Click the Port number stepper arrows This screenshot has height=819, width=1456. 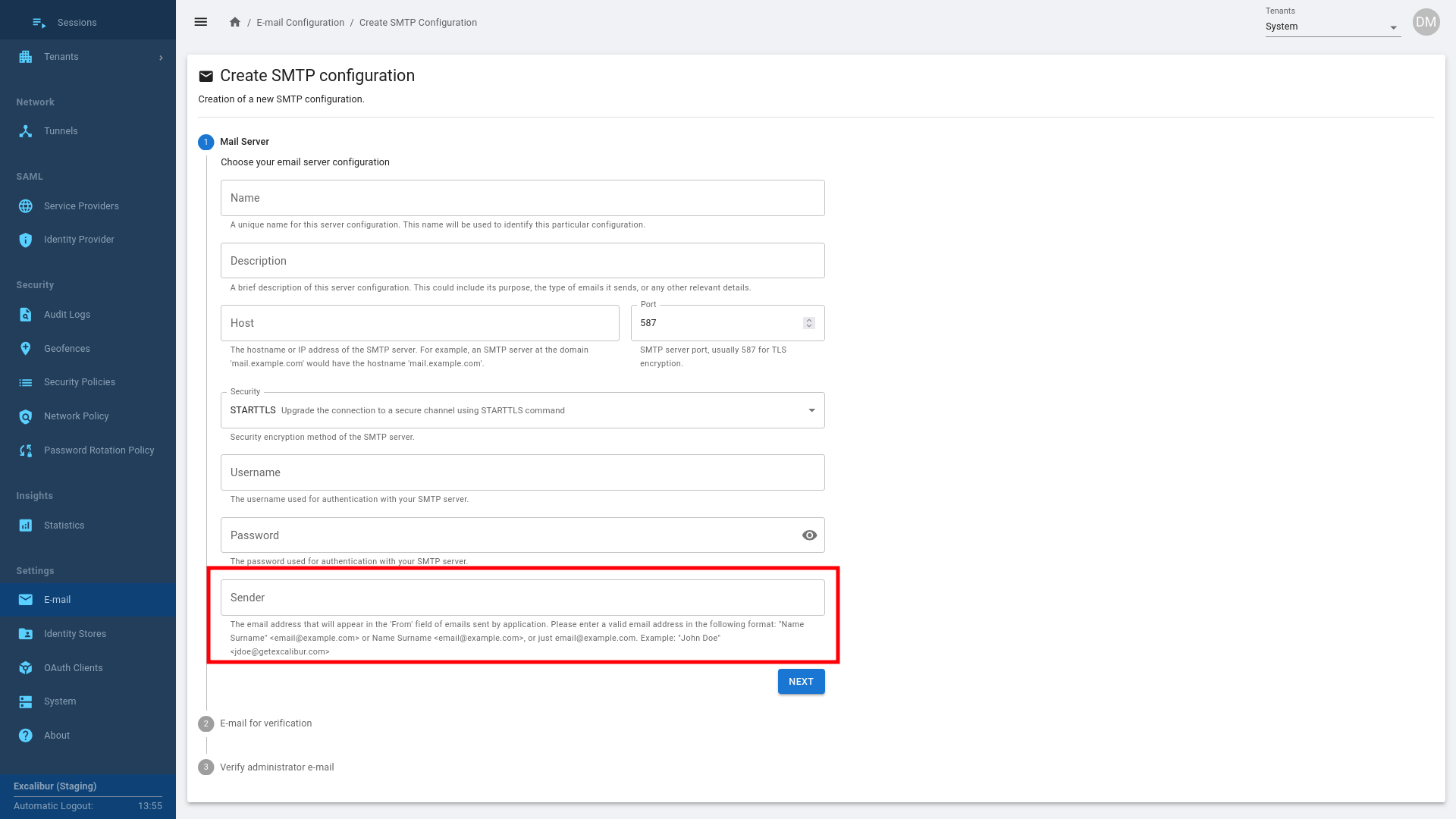click(809, 323)
